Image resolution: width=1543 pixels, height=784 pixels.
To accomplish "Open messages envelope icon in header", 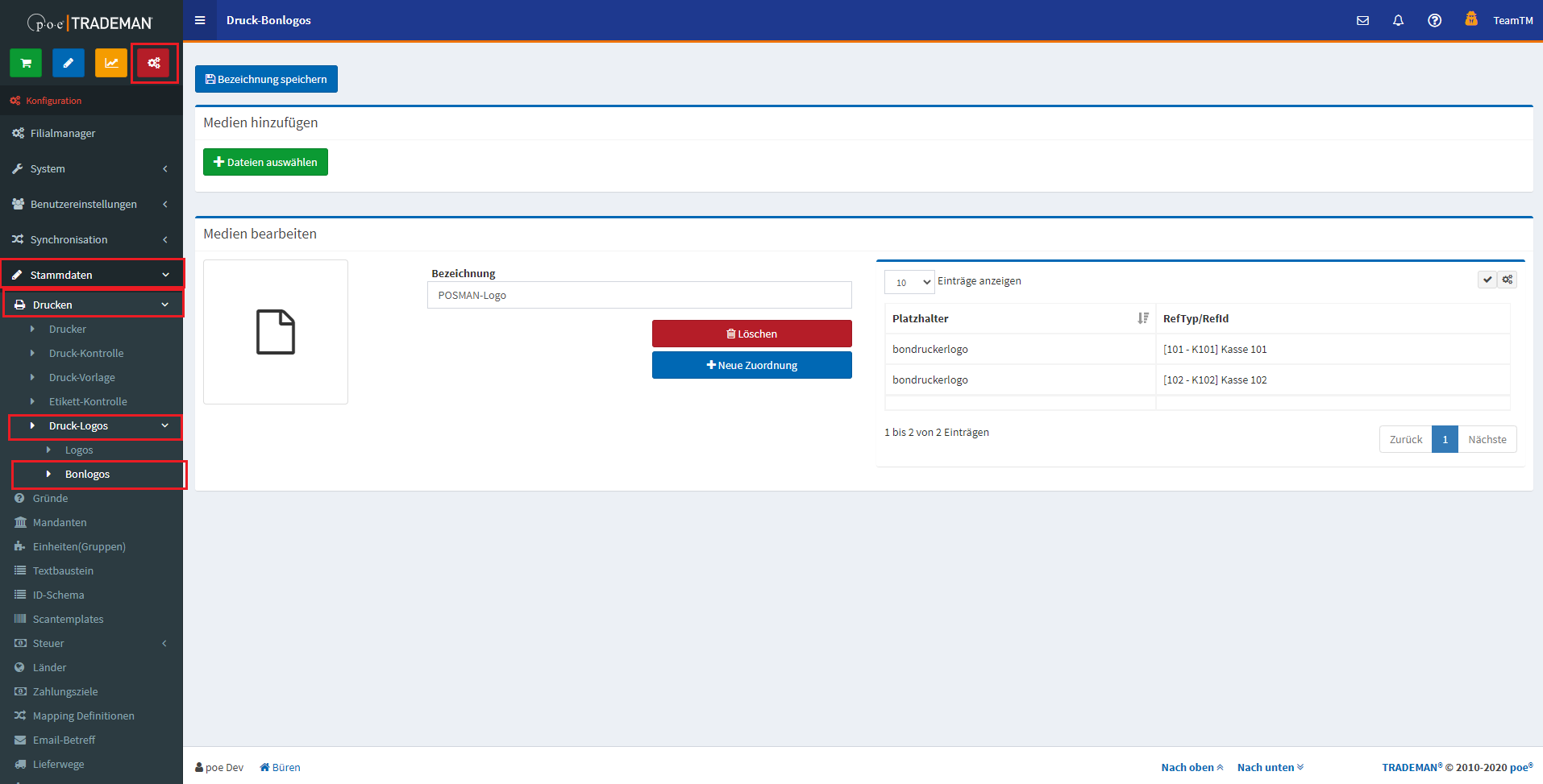I will (x=1362, y=20).
